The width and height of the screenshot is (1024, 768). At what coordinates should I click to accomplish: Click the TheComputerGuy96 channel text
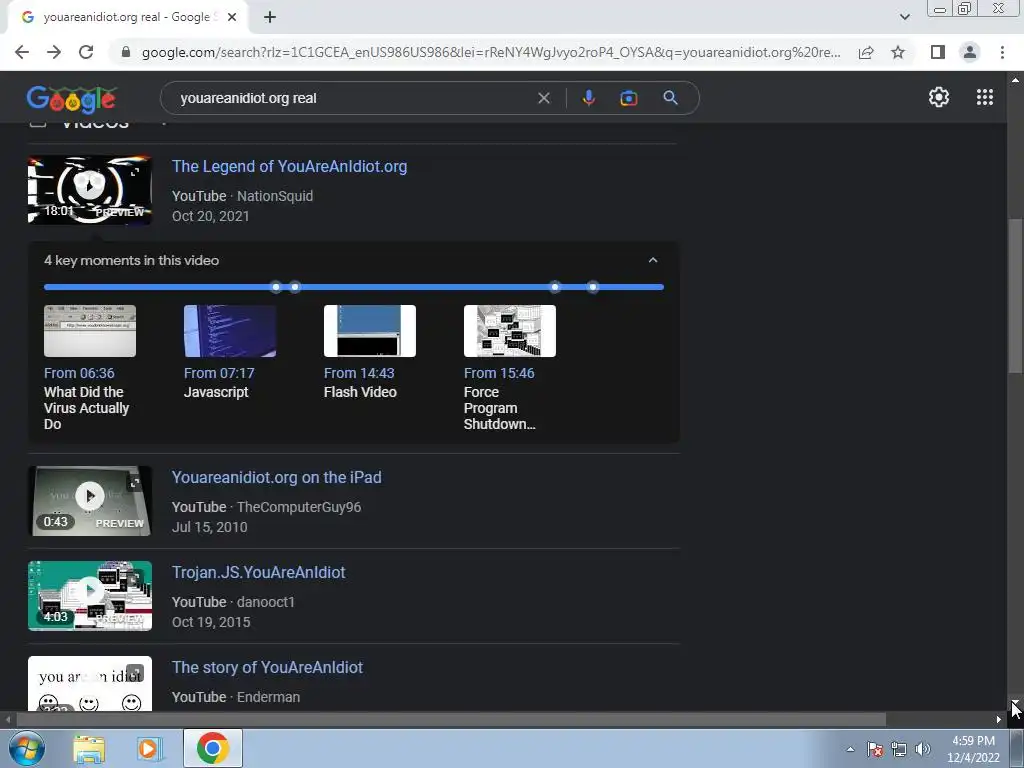[299, 507]
